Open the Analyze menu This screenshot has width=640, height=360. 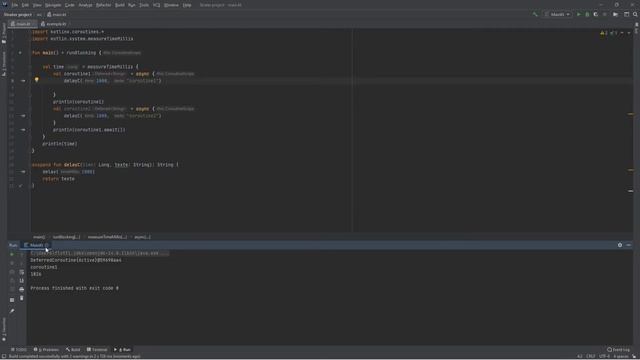[x=85, y=5]
